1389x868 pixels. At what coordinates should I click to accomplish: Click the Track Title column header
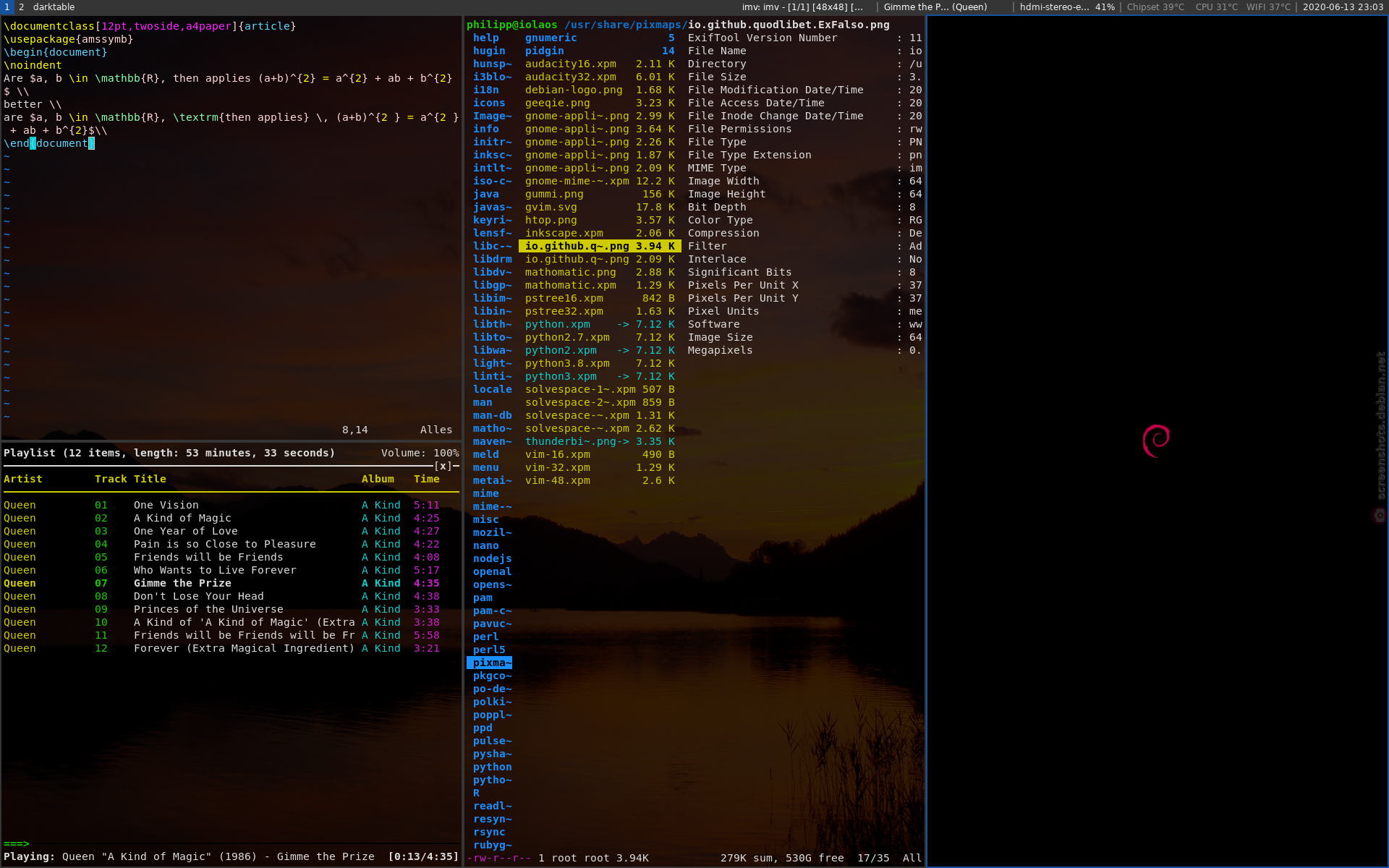click(130, 479)
